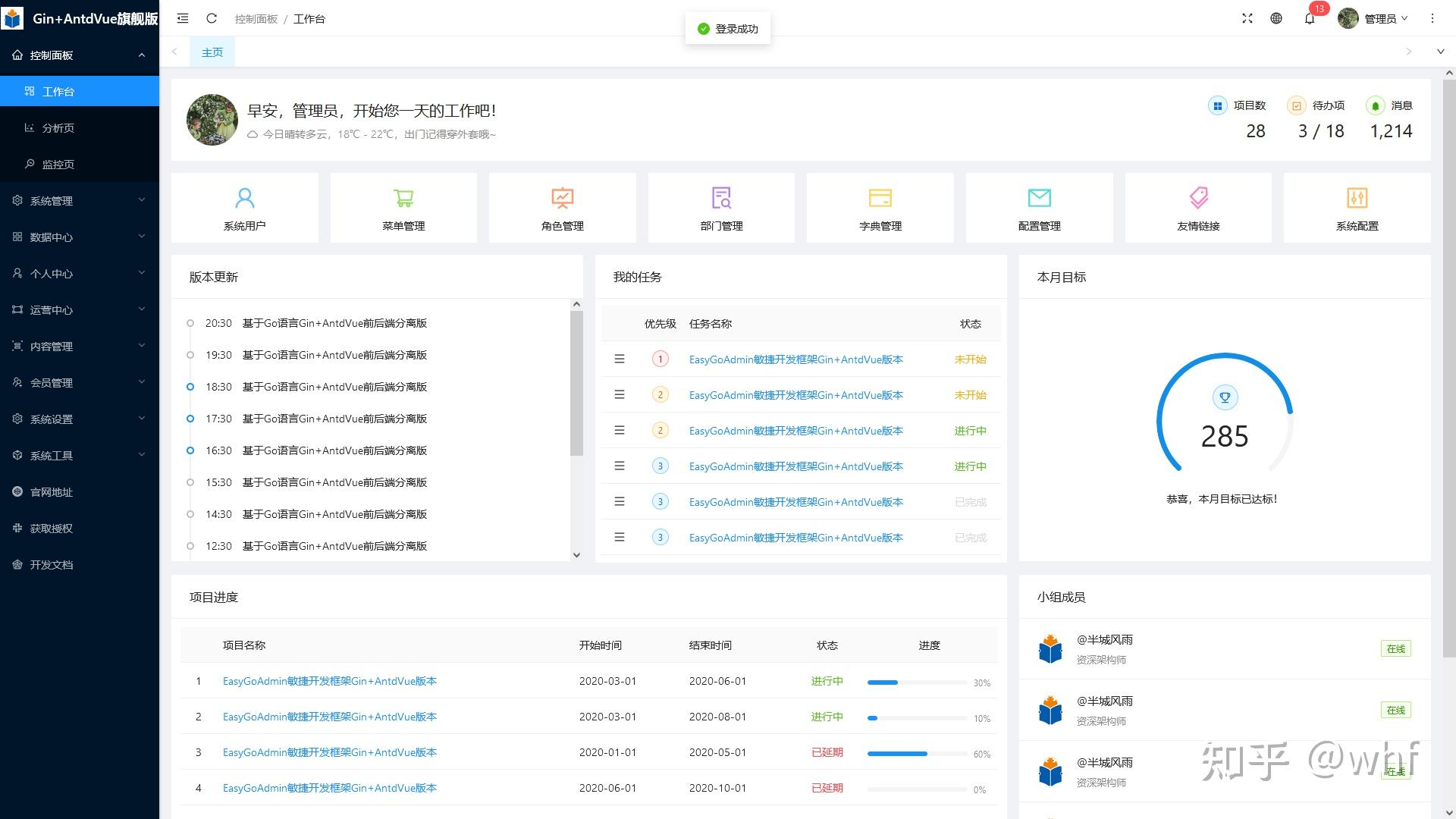
Task: Open the 角色管理 shortcut card
Action: pyautogui.click(x=562, y=207)
